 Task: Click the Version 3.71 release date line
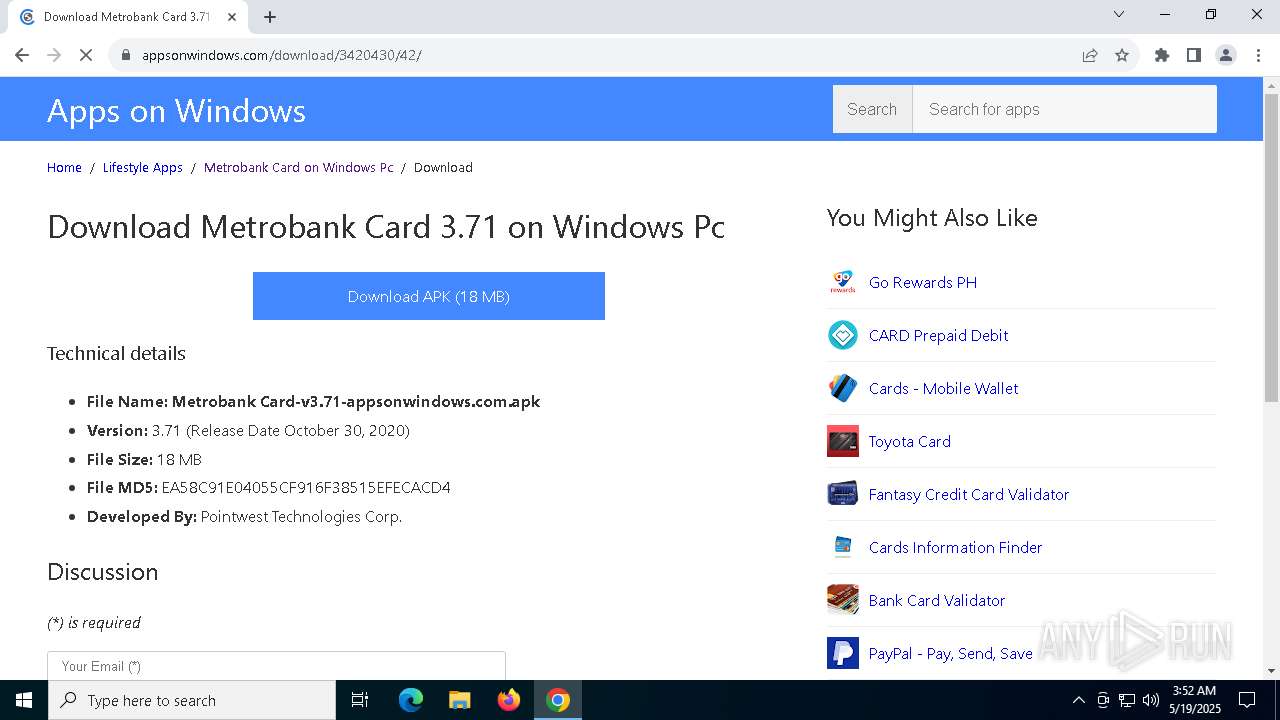click(x=248, y=430)
